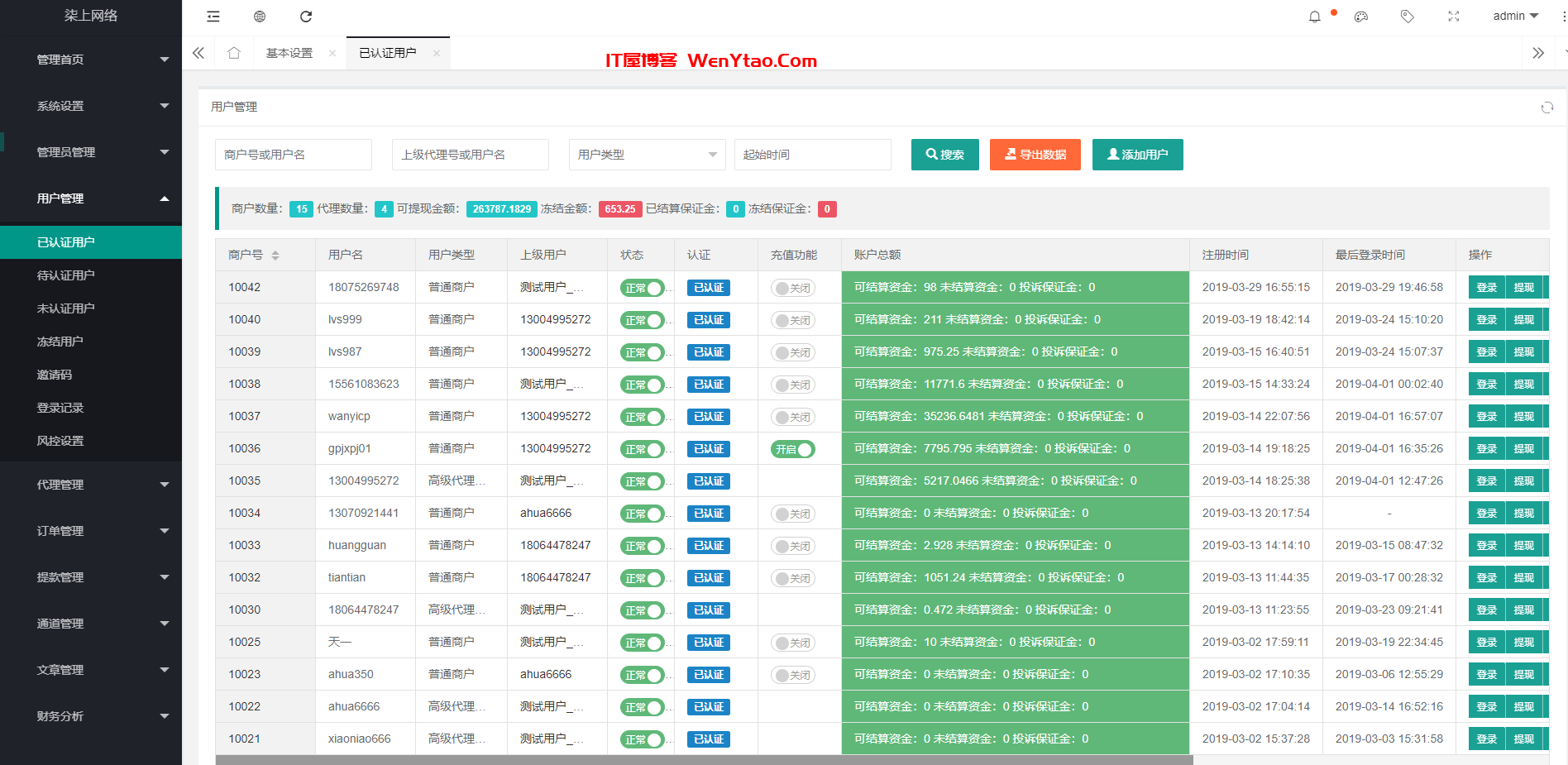Click 登录 for merchant 10042
1568x765 pixels.
(1486, 288)
